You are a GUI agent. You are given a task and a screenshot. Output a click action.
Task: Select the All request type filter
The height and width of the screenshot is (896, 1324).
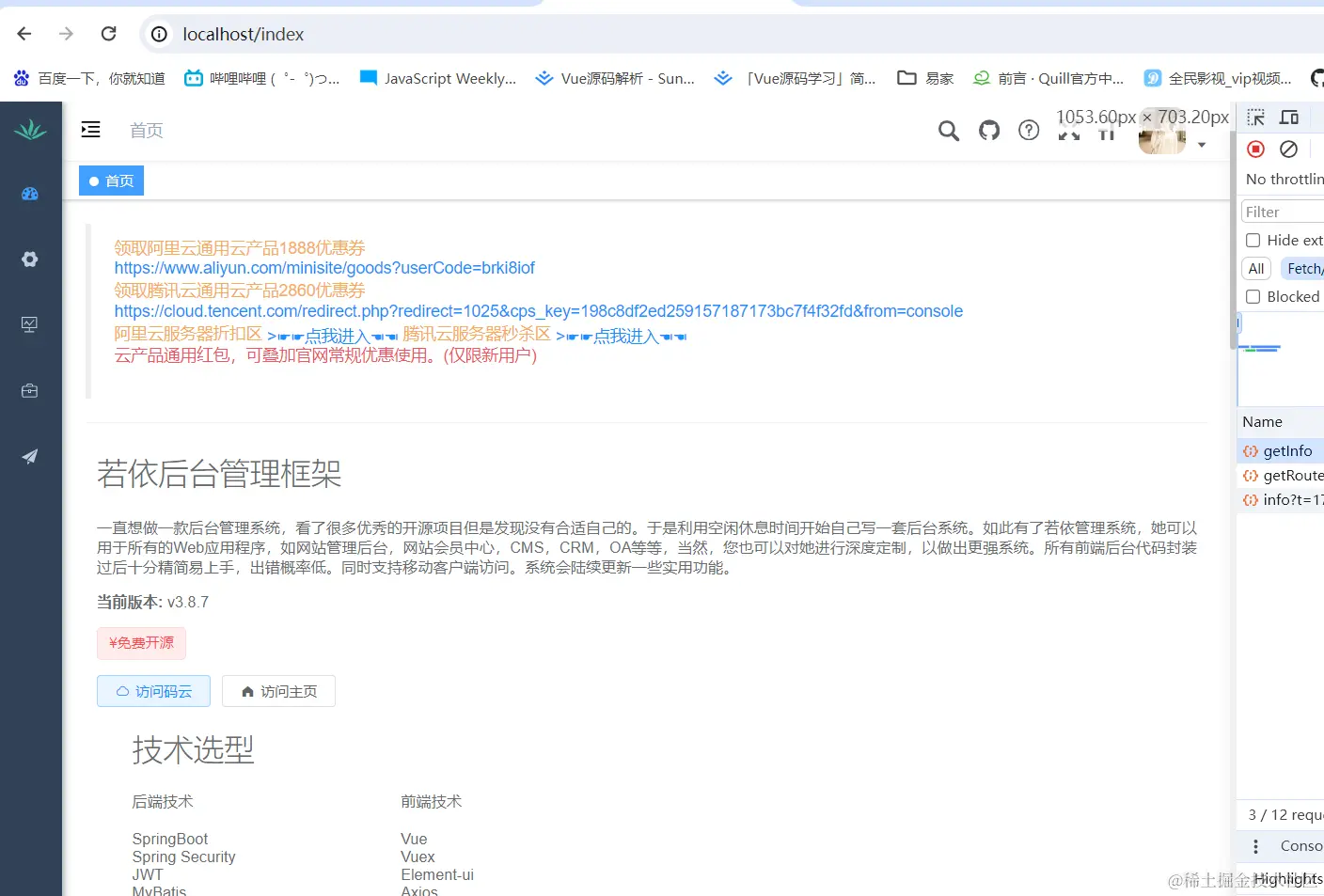(x=1256, y=269)
